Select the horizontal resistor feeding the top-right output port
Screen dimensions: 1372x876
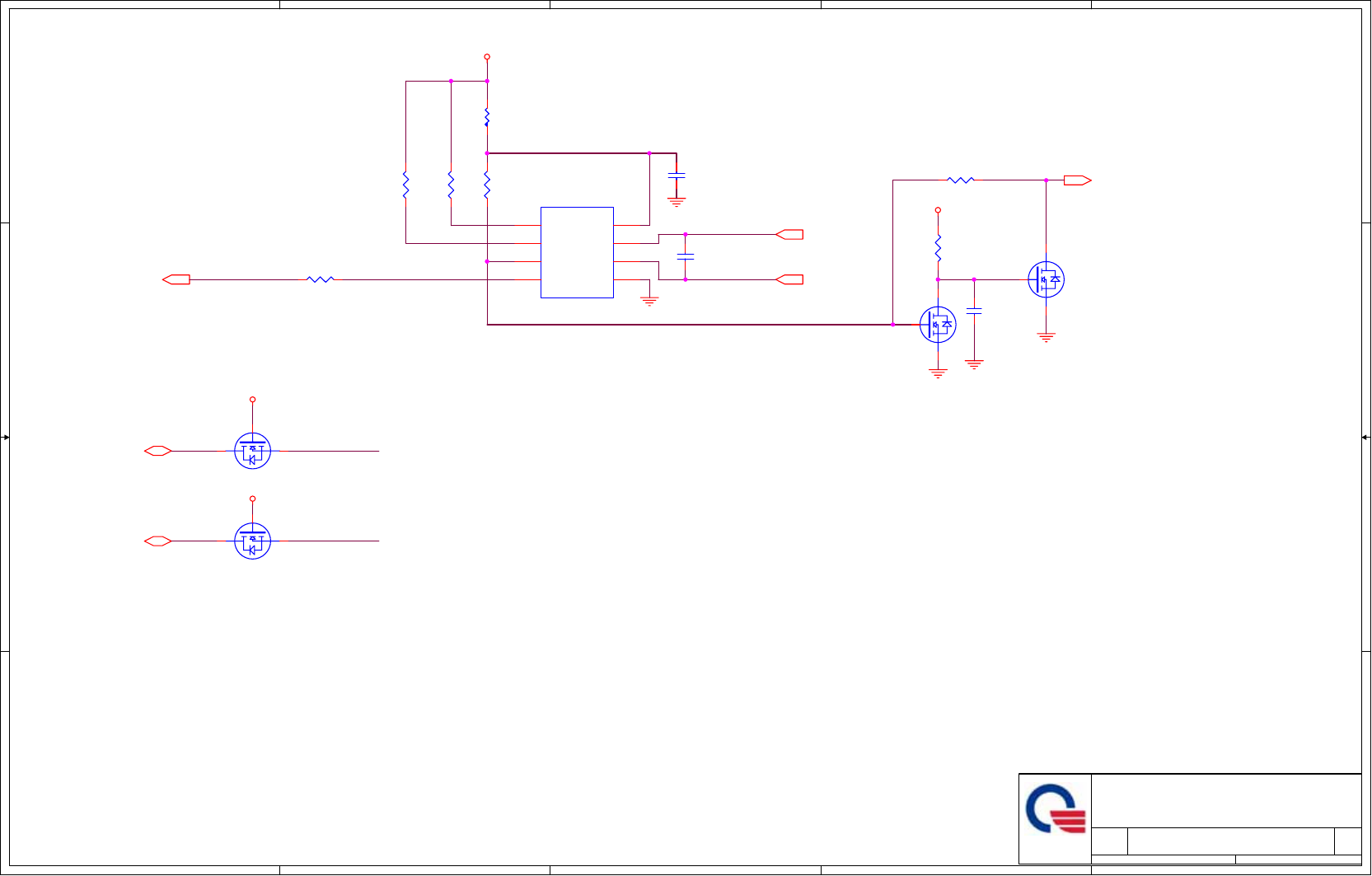coord(961,180)
